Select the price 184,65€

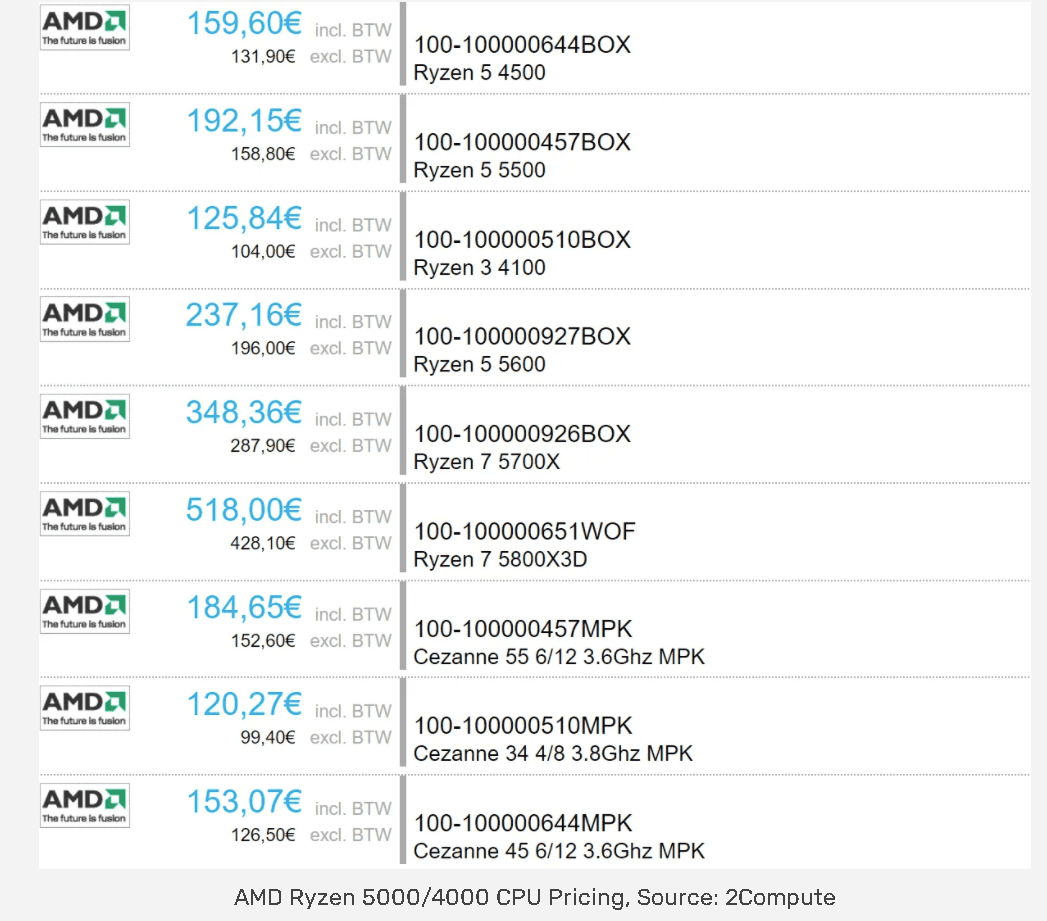[244, 608]
